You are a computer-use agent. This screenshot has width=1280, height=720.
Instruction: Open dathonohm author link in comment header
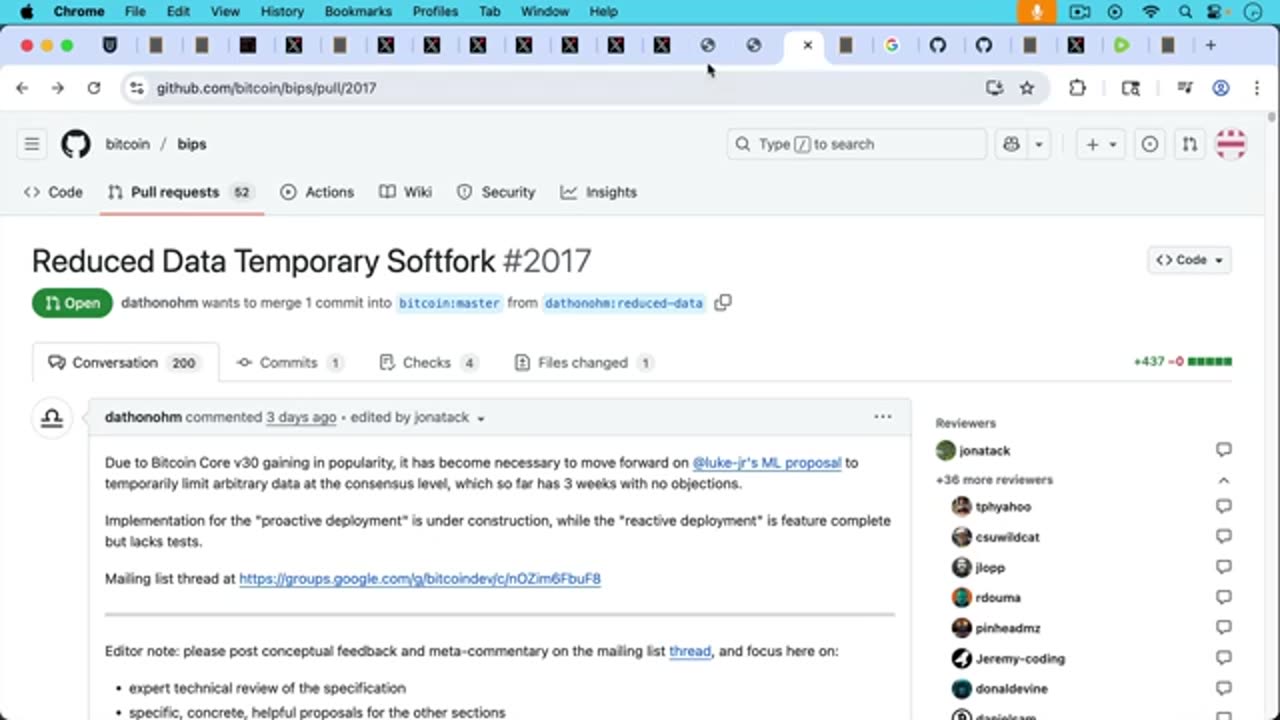tap(143, 417)
